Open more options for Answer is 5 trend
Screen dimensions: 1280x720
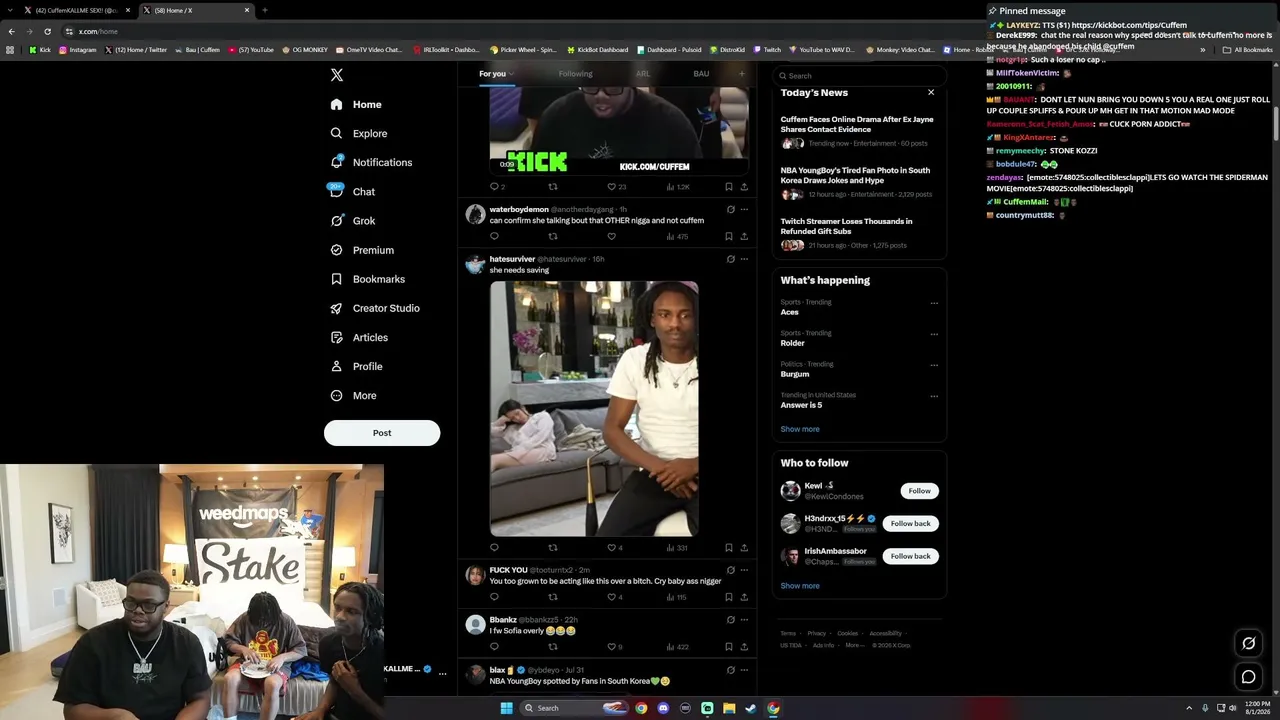pyautogui.click(x=934, y=396)
